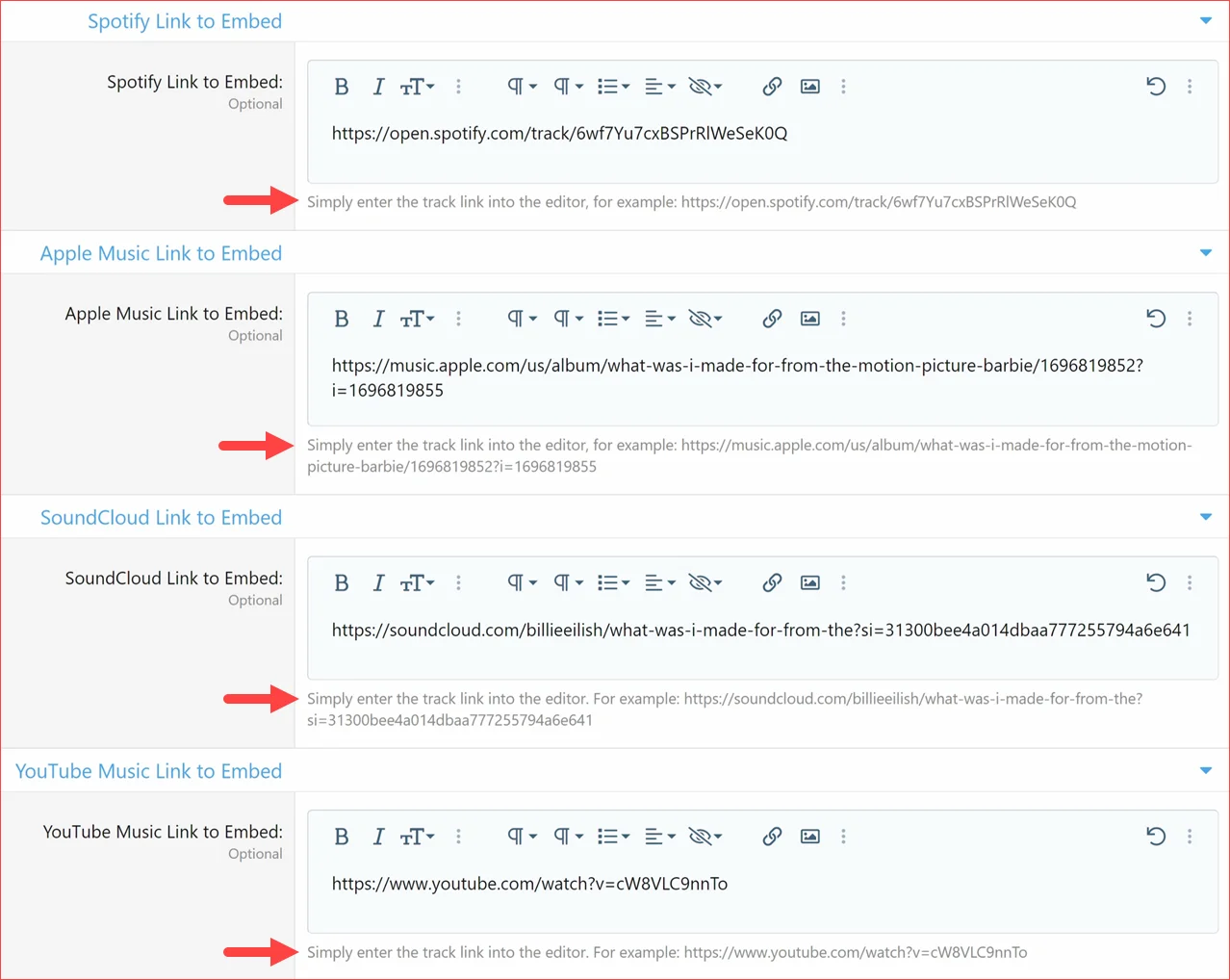Toggle the crossed-eye visibility option in Spotify editor

(x=705, y=87)
